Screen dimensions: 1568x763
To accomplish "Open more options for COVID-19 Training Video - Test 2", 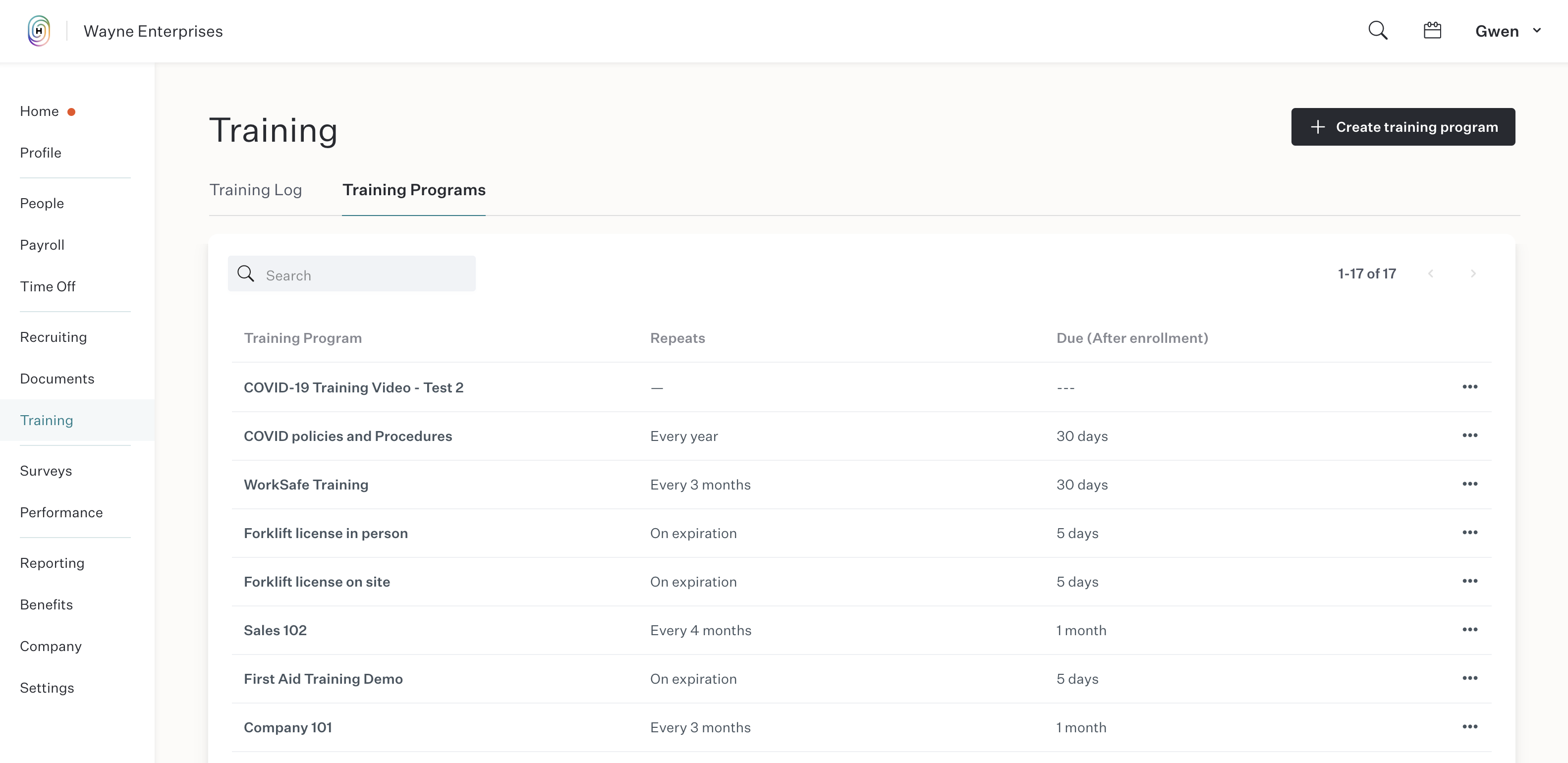I will 1470,387.
